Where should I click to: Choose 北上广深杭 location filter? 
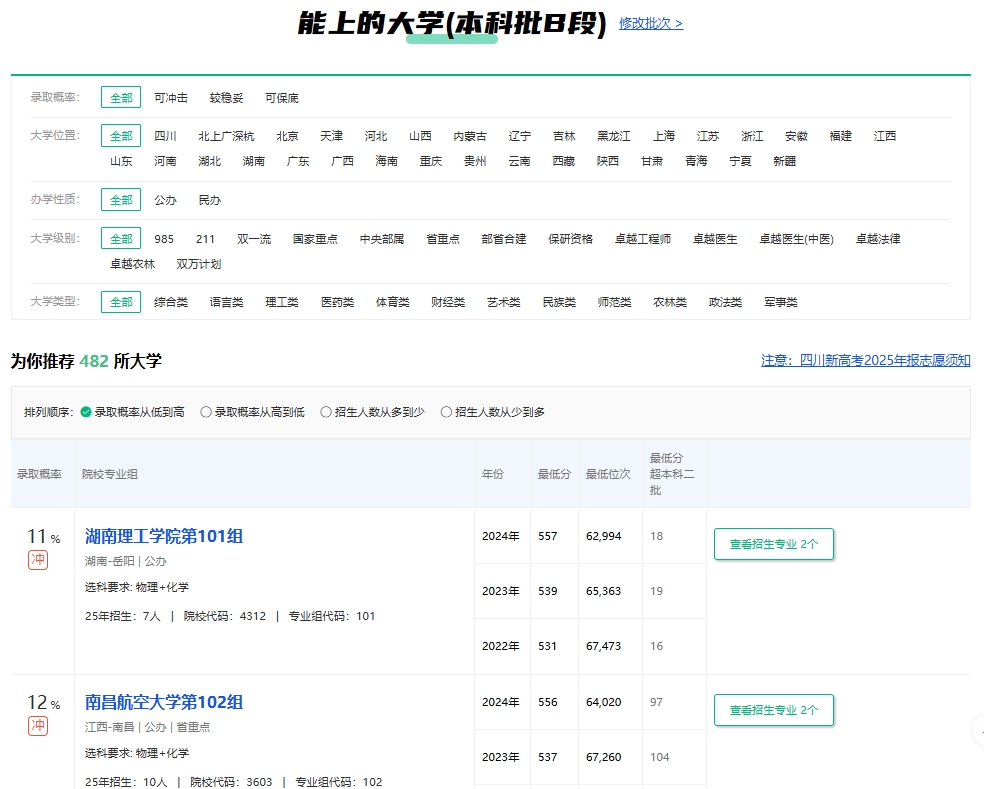coord(226,136)
